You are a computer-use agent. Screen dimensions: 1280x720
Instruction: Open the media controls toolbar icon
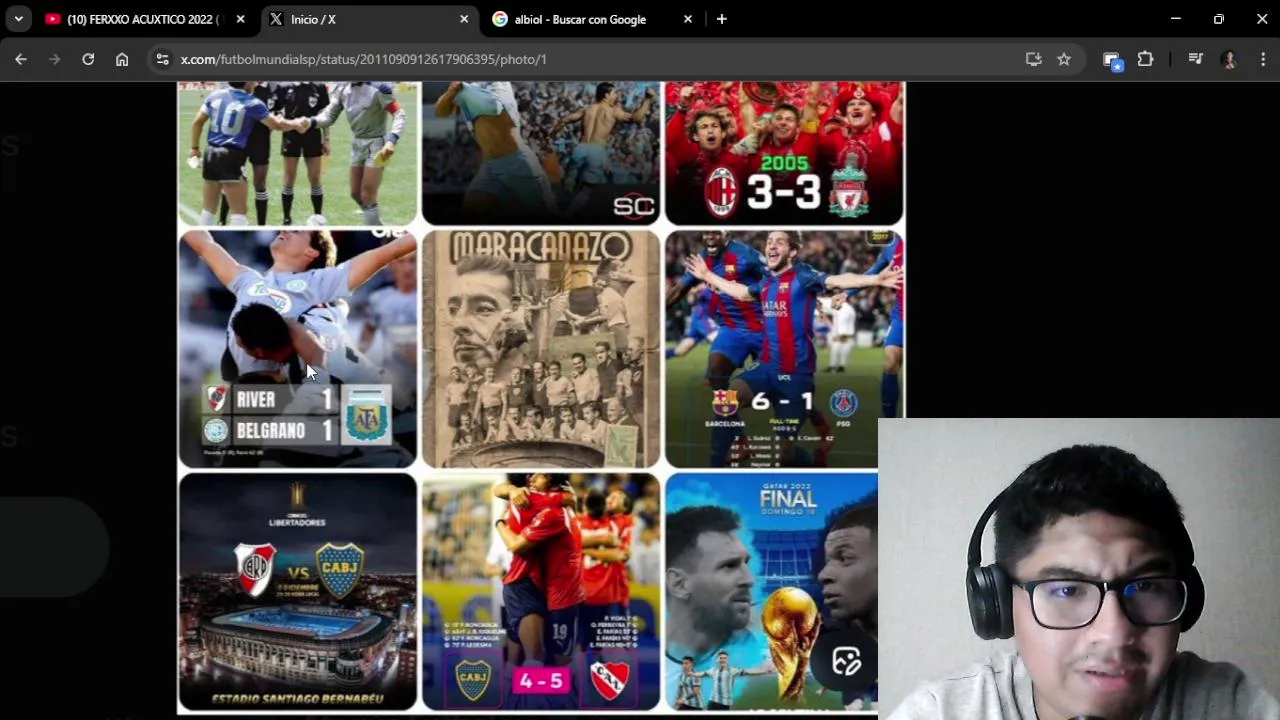pyautogui.click(x=1195, y=59)
